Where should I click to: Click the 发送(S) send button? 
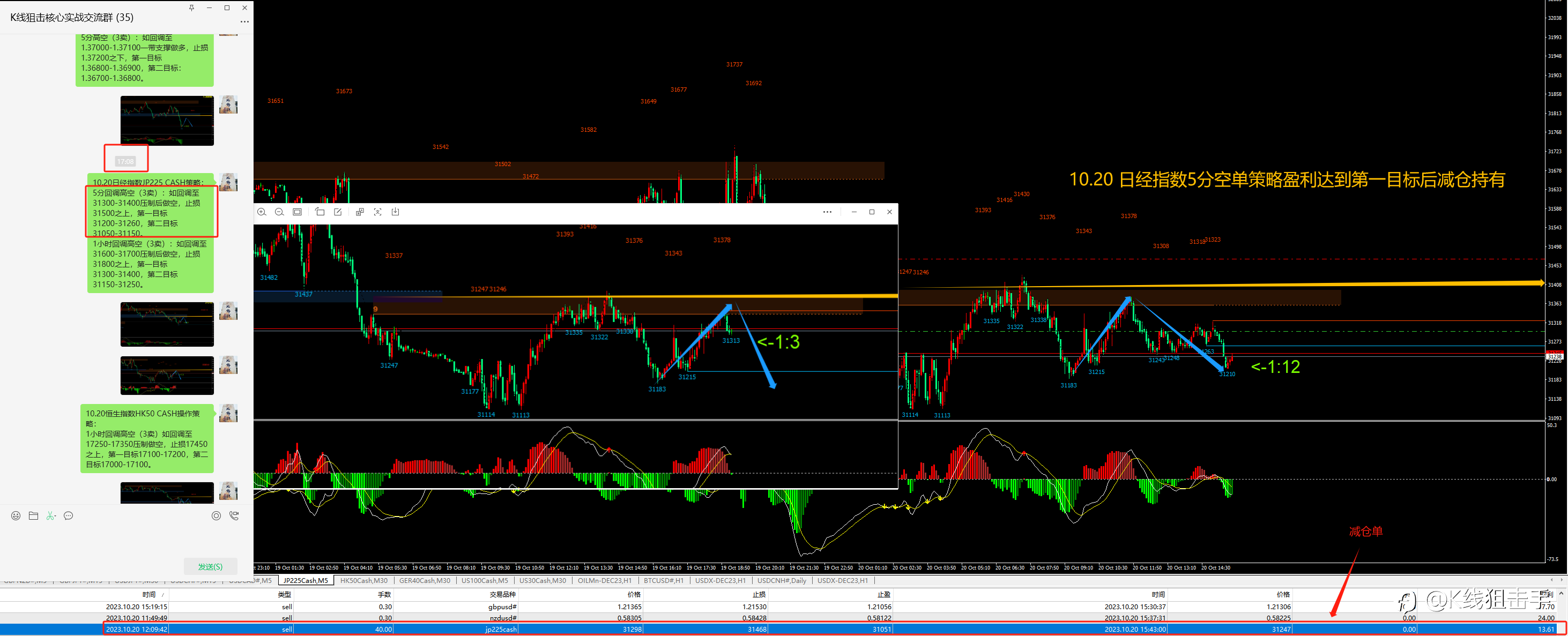[210, 567]
